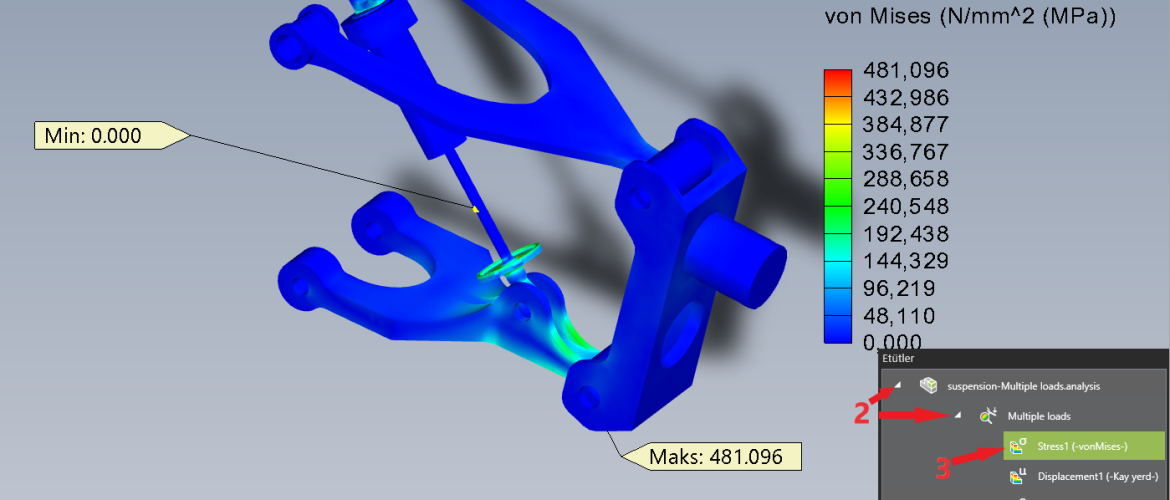Select the Multiple loads study name

tap(1042, 415)
